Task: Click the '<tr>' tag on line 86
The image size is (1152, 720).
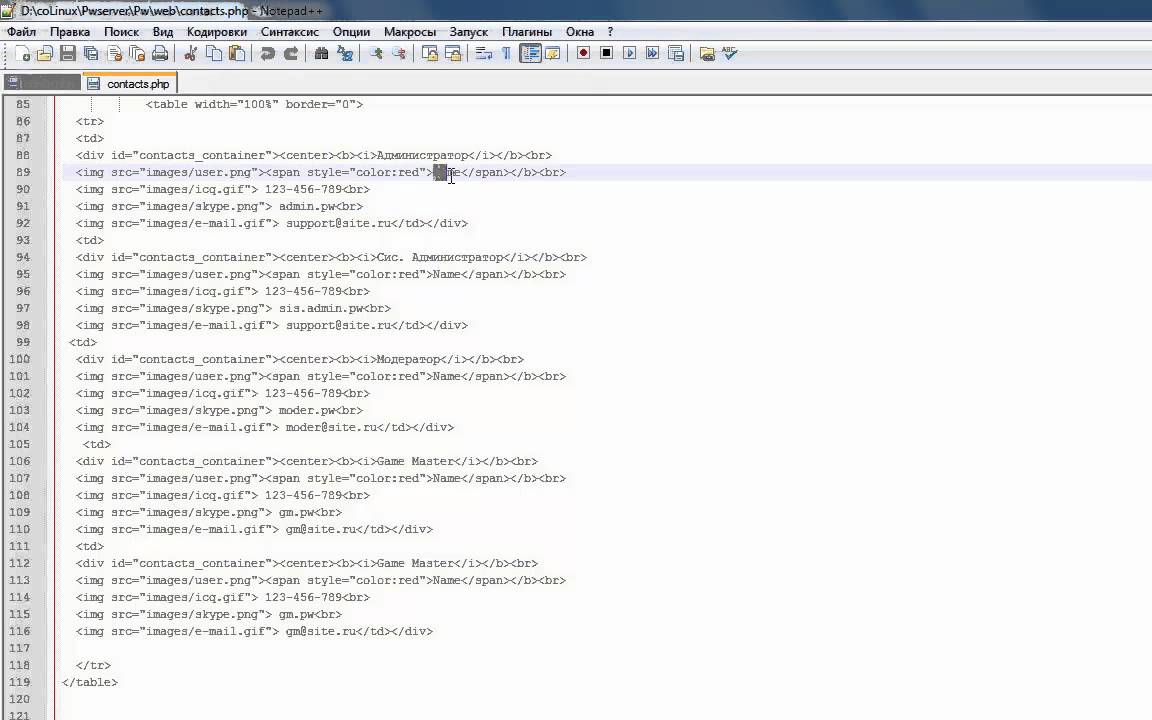Action: (90, 121)
